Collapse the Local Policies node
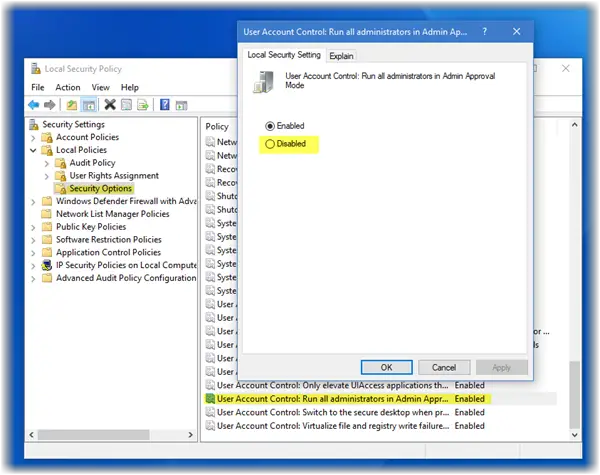 (33, 150)
